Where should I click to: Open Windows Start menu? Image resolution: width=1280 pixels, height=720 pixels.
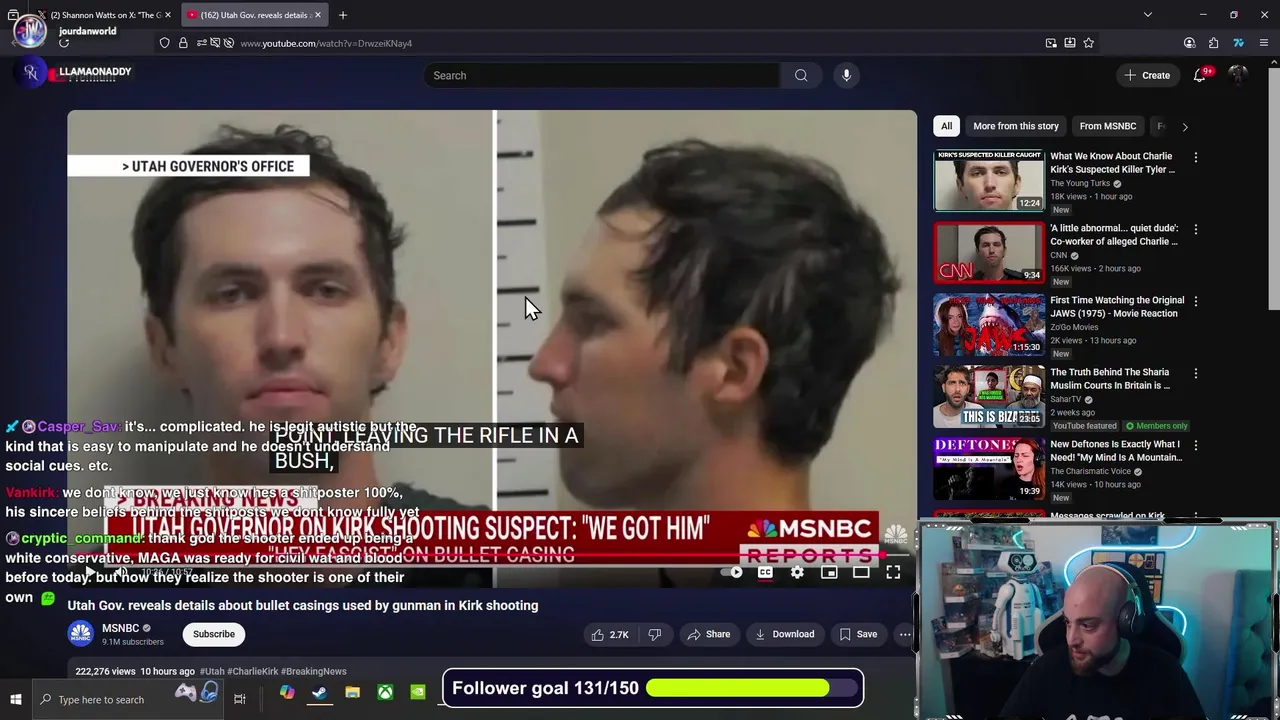pos(16,699)
